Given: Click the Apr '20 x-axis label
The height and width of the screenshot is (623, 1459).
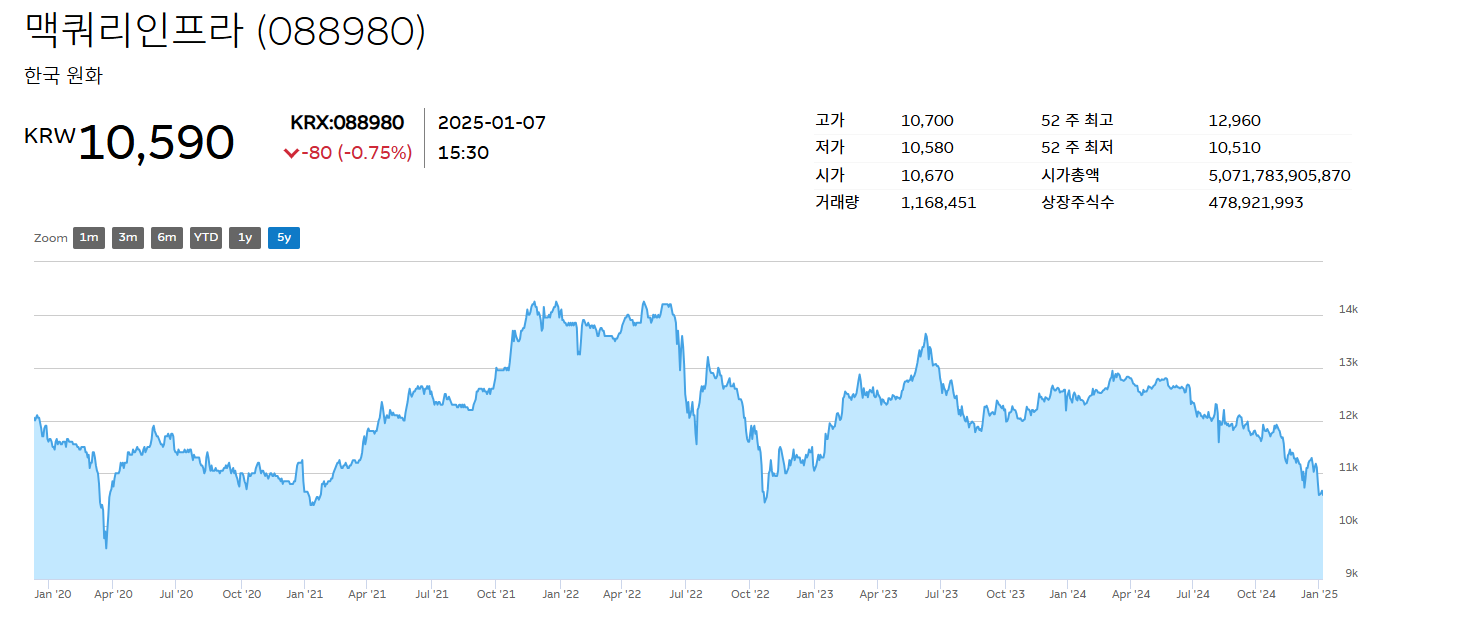Looking at the screenshot, I should point(113,594).
